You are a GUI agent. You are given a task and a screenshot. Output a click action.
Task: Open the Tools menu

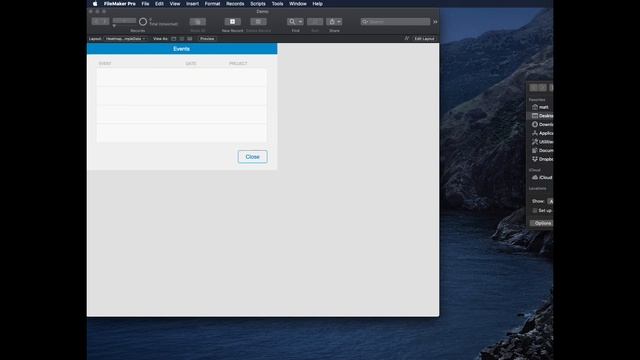click(278, 4)
